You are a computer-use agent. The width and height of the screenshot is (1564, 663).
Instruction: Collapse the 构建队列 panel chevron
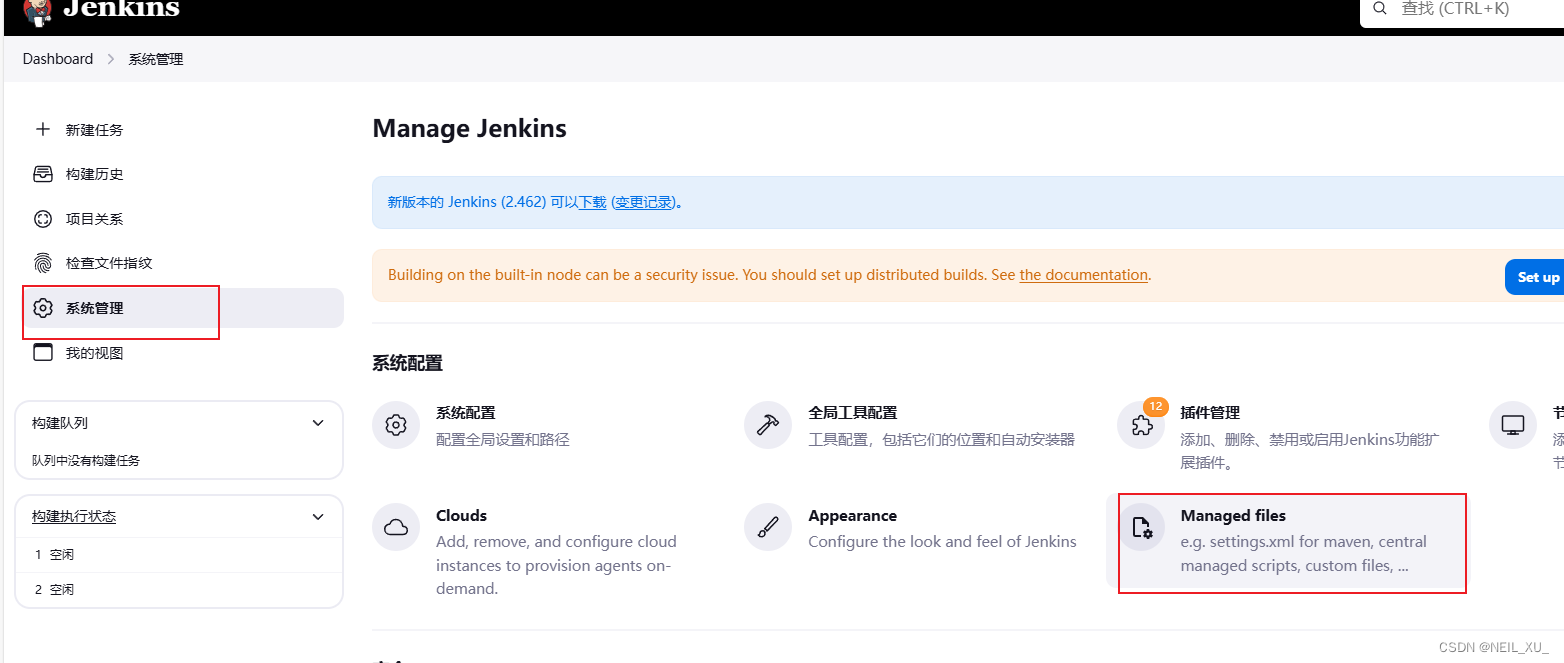click(x=318, y=423)
